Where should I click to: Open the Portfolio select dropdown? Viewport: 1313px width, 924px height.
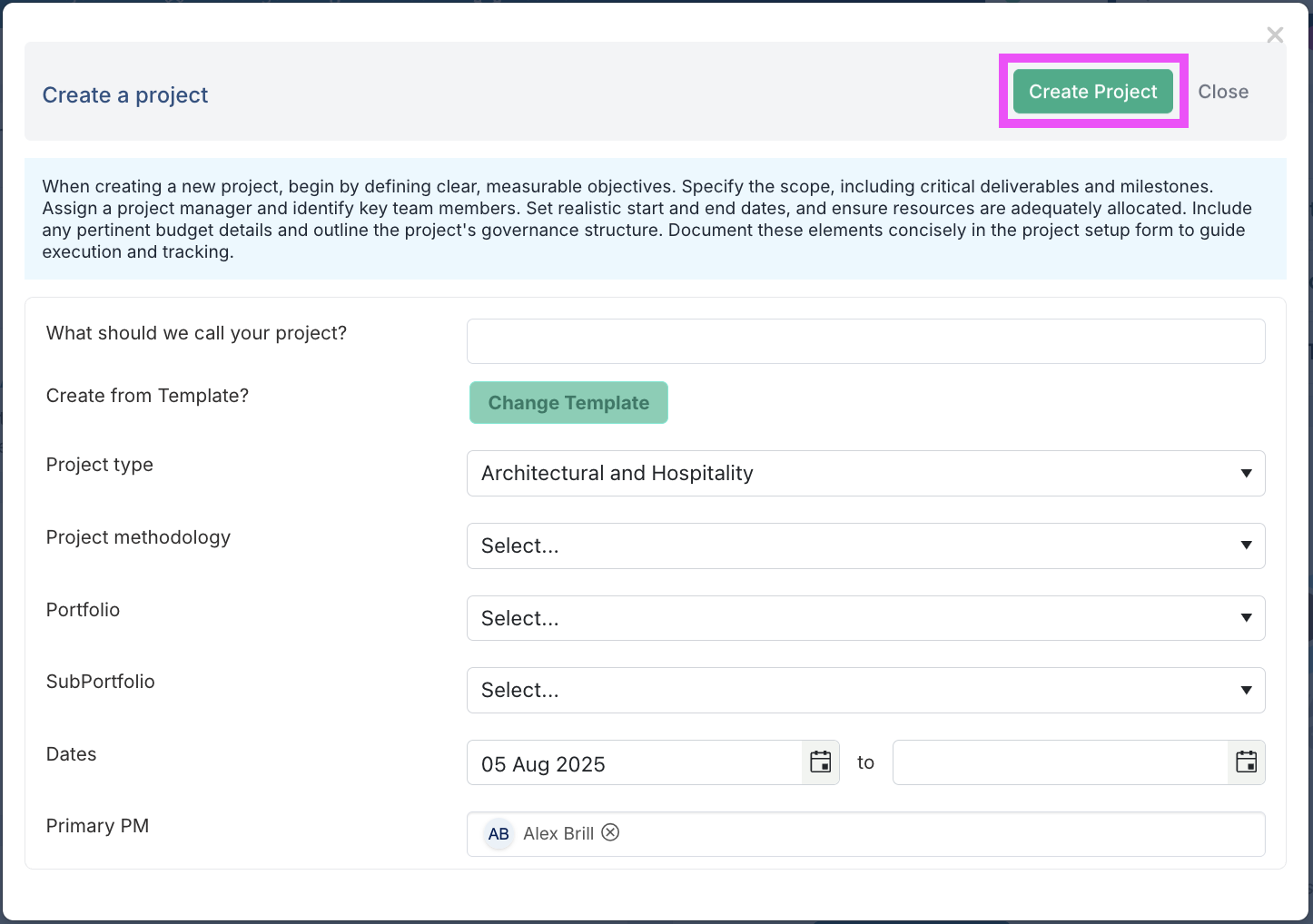pos(864,618)
